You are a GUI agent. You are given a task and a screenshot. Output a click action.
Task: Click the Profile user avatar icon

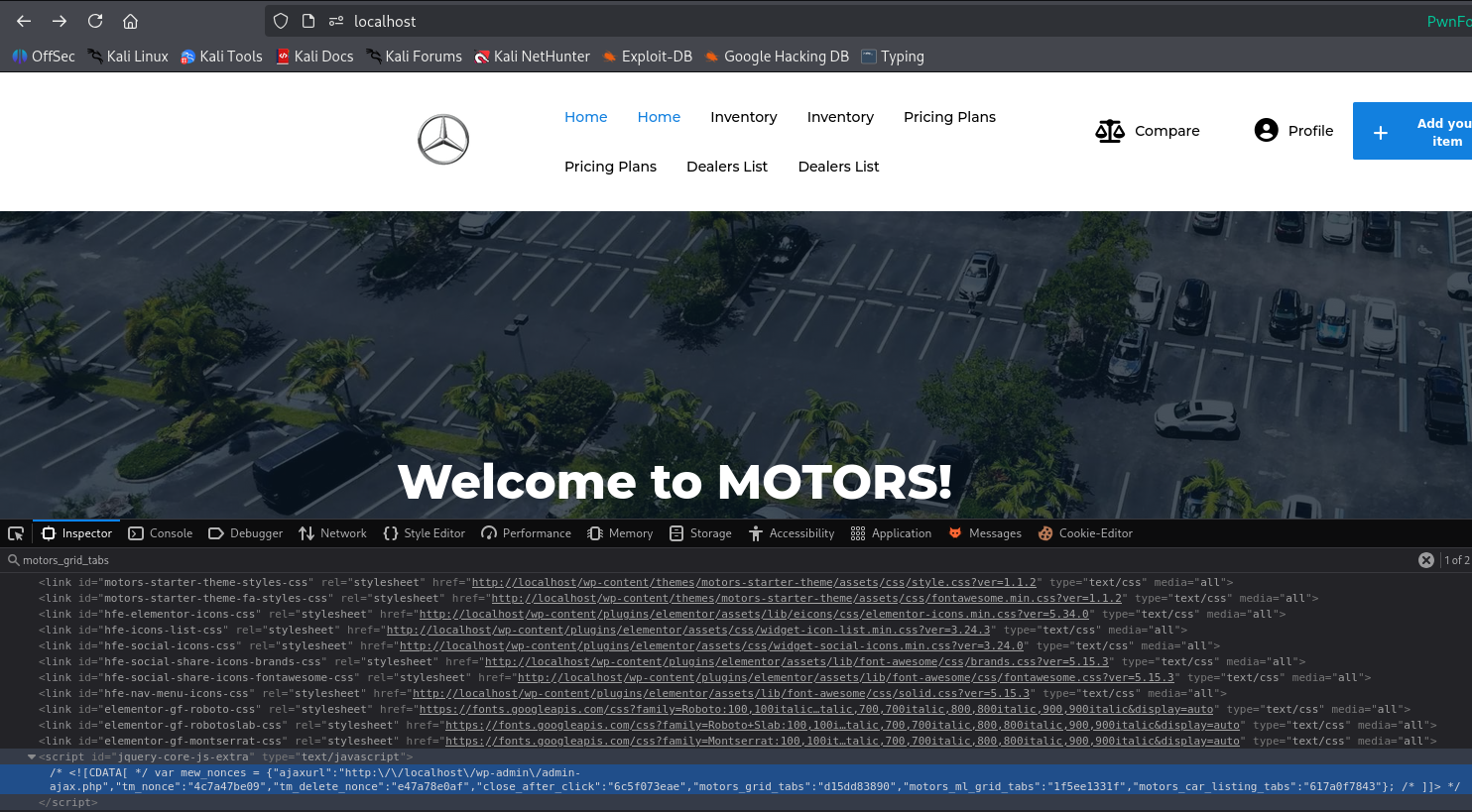coord(1266,131)
